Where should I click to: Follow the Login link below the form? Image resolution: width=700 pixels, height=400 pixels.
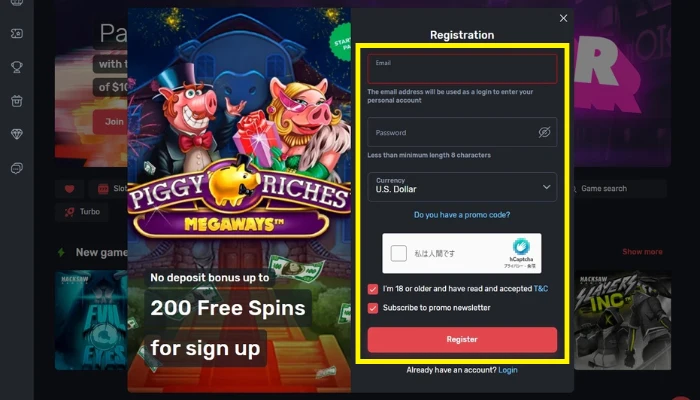(x=508, y=370)
